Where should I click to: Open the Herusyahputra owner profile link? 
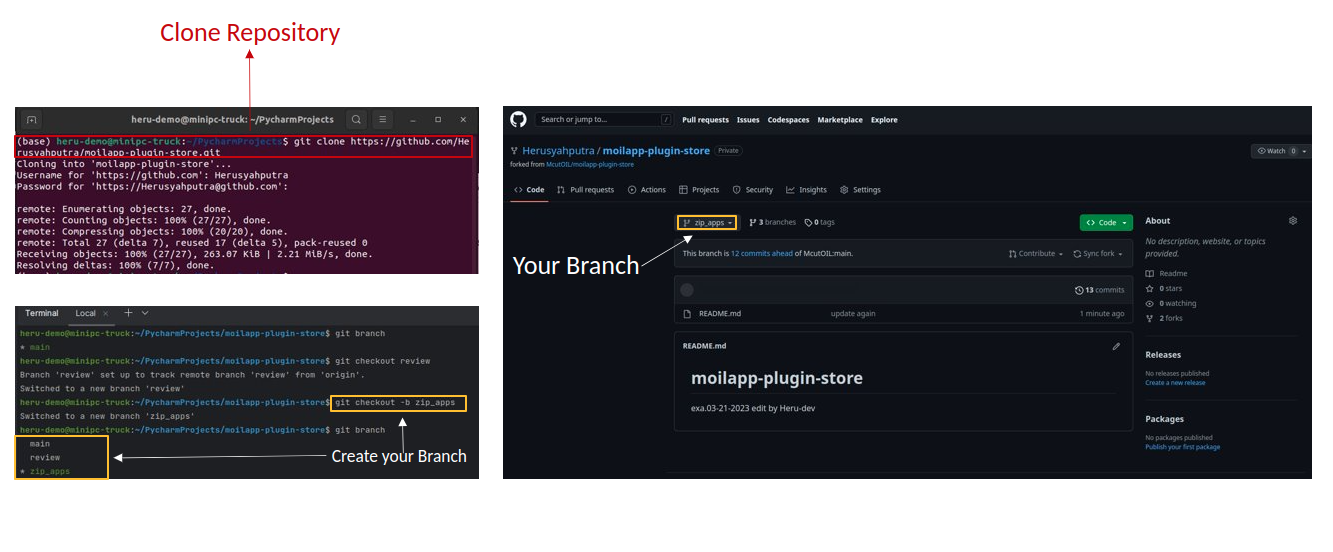coord(558,151)
